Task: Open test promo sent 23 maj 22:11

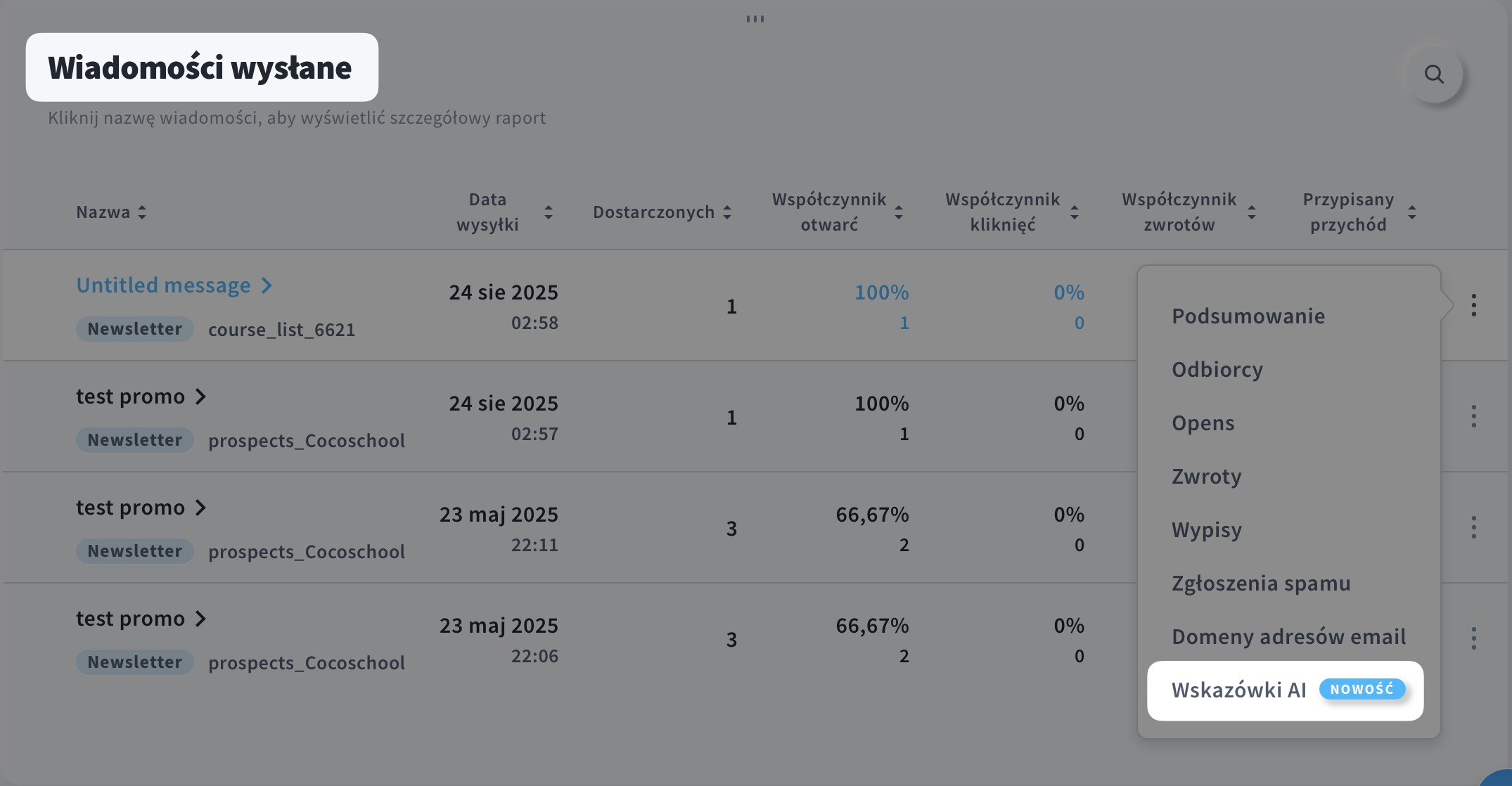Action: click(131, 508)
